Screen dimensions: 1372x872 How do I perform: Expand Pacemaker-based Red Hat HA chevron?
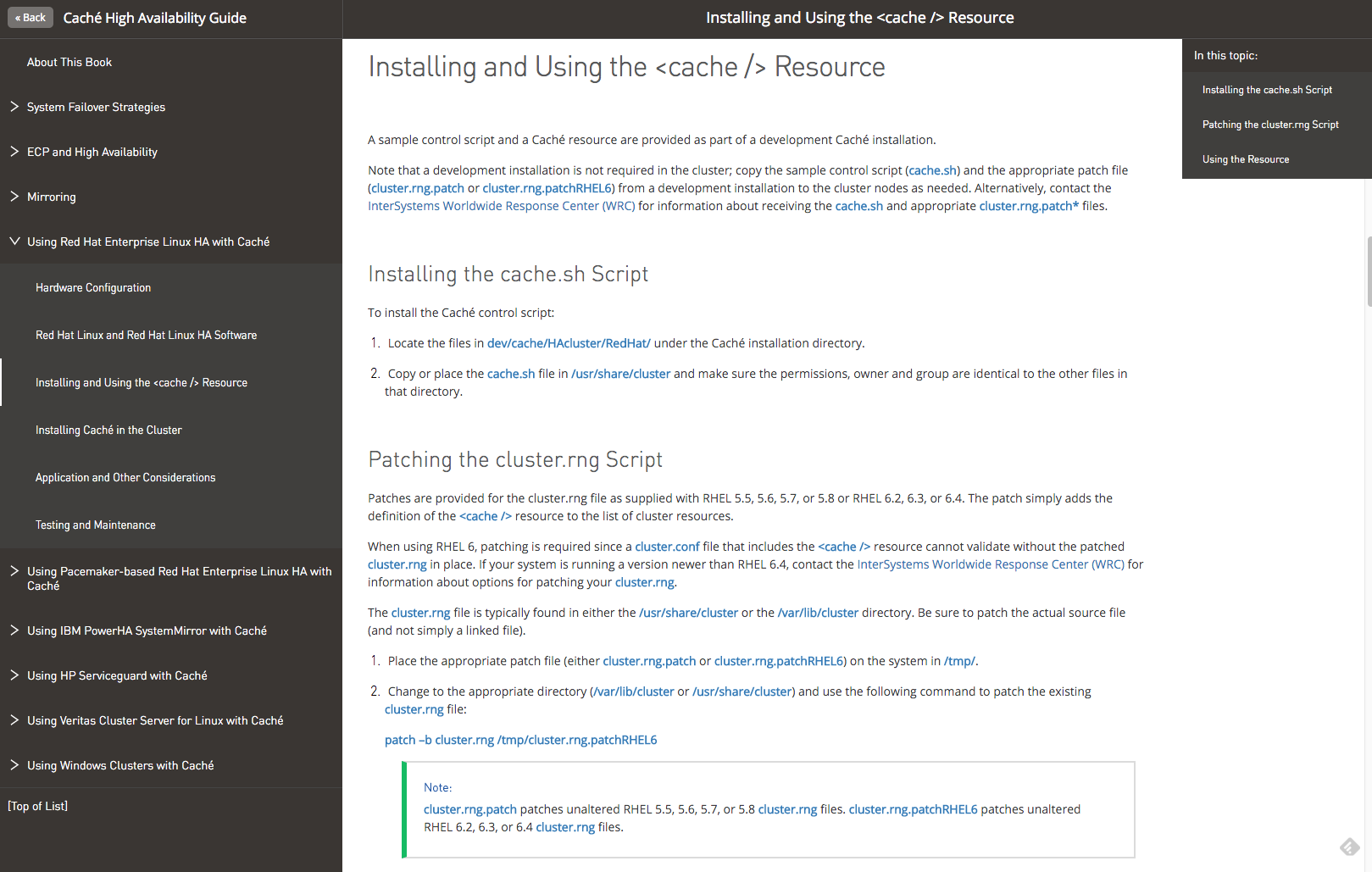(14, 571)
